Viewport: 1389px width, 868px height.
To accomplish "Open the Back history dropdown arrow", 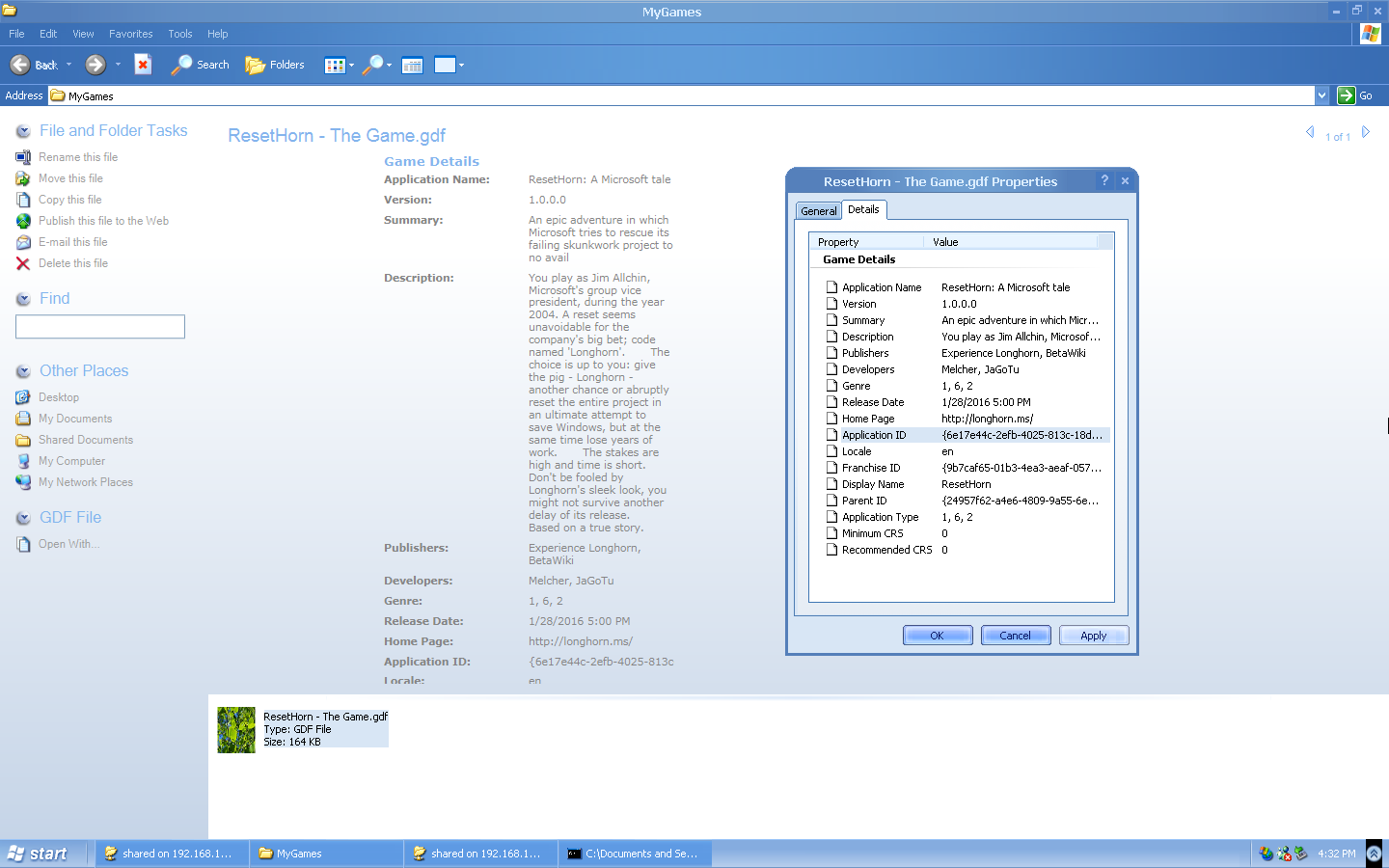I will (69, 65).
